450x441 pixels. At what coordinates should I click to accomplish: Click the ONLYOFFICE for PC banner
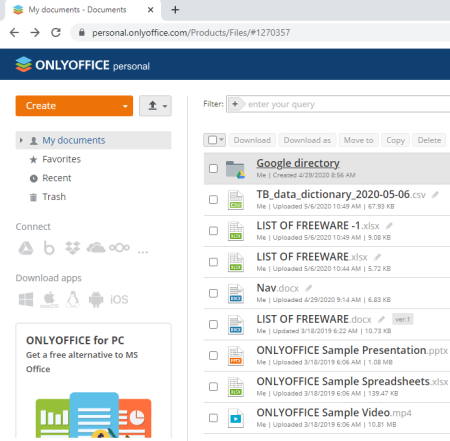94,380
